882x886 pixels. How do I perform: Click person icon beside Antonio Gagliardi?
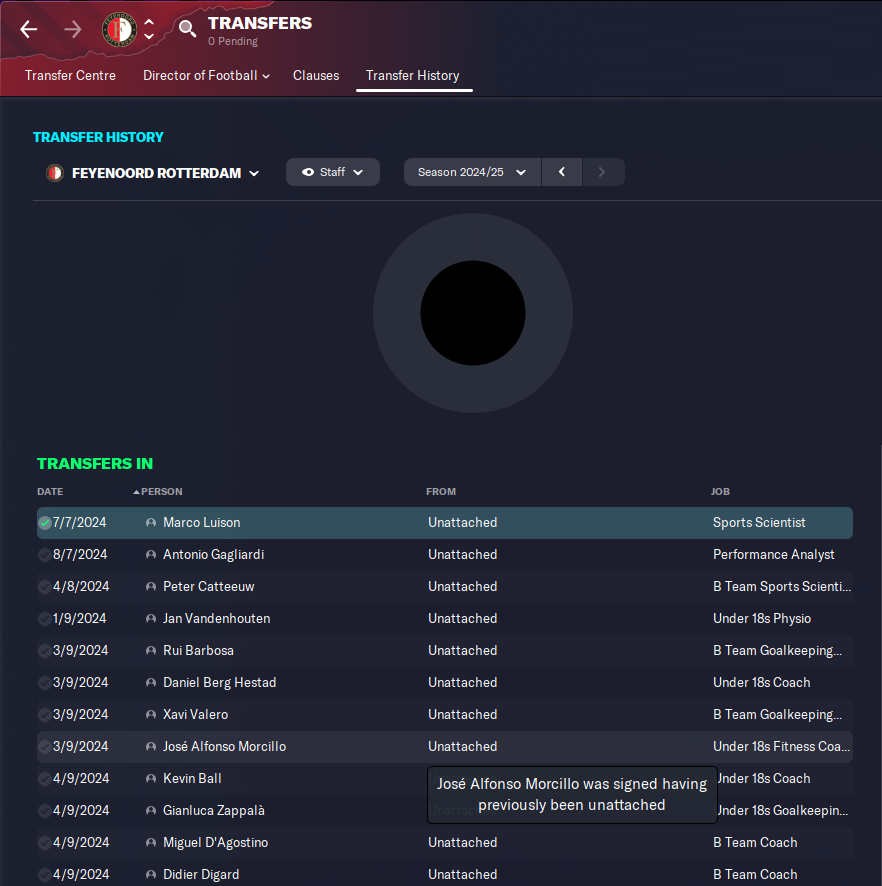(x=151, y=555)
